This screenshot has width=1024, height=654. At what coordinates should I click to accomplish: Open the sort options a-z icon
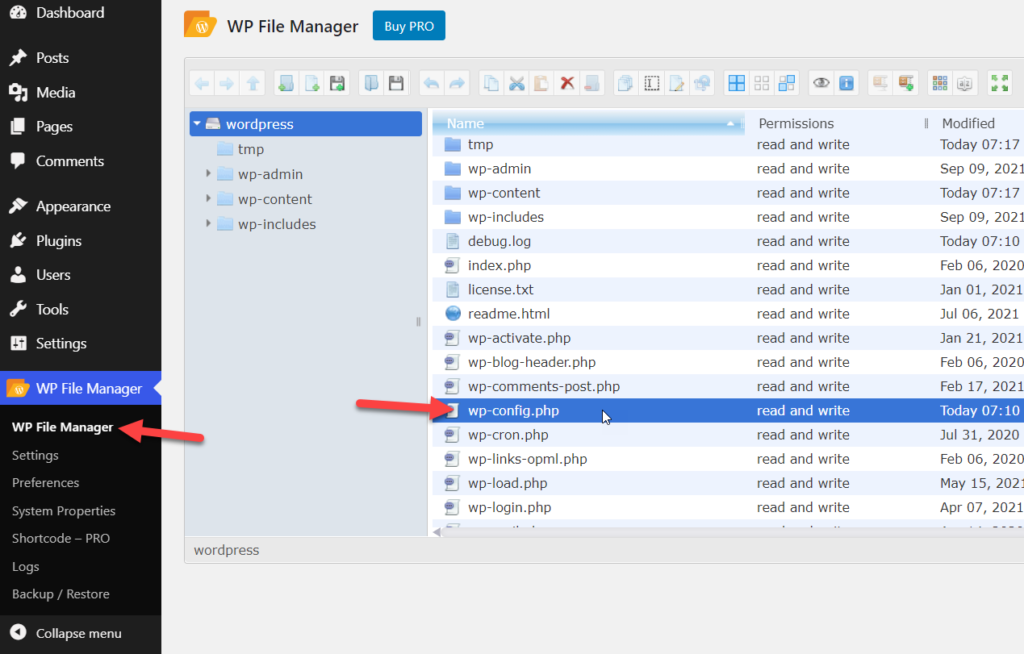pos(965,84)
